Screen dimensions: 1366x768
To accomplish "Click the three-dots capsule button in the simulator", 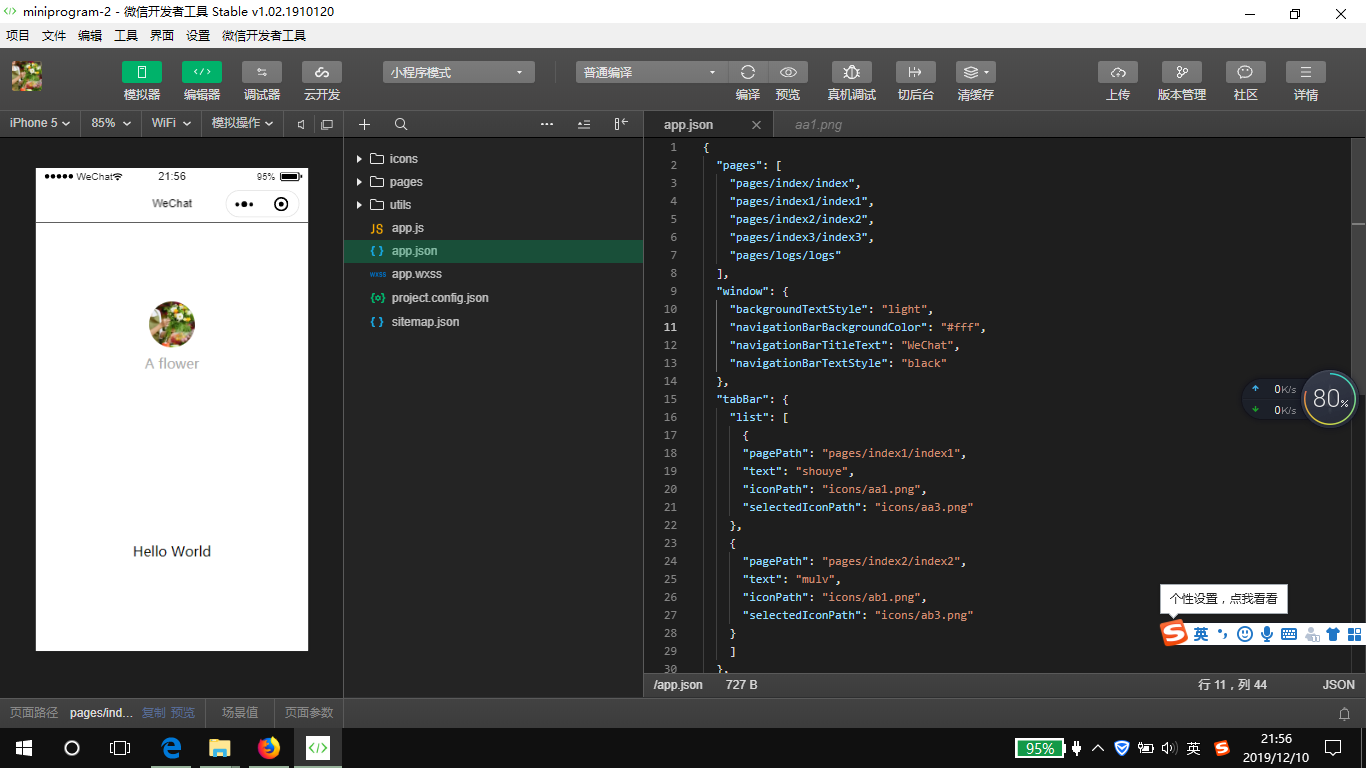I will [x=243, y=204].
